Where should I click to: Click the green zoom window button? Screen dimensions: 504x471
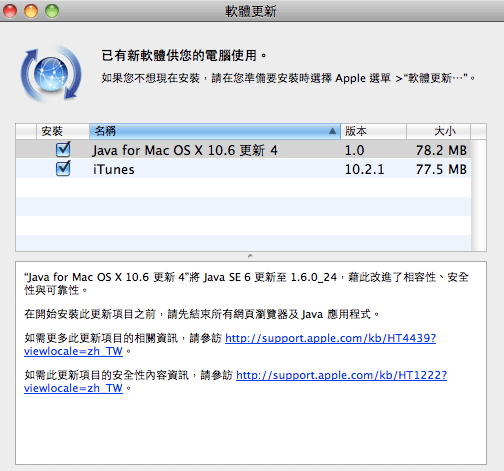(x=52, y=11)
